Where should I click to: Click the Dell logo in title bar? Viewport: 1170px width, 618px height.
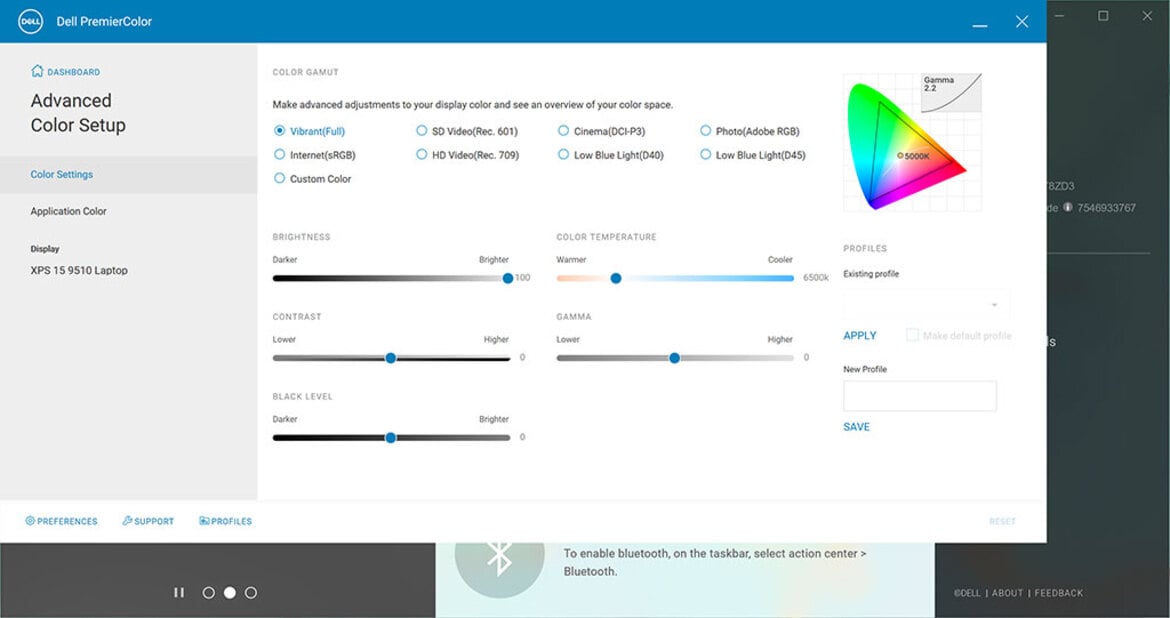(x=31, y=22)
